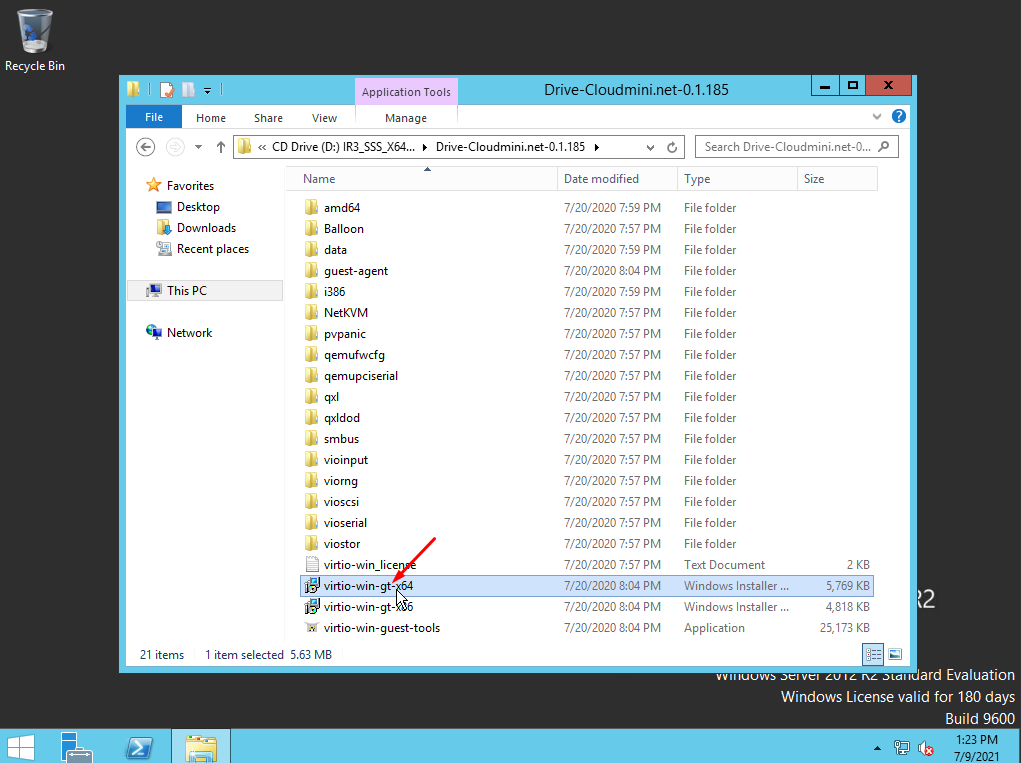Viewport: 1021px width, 763px height.
Task: Switch to the Share ribbon tab
Action: tap(268, 118)
